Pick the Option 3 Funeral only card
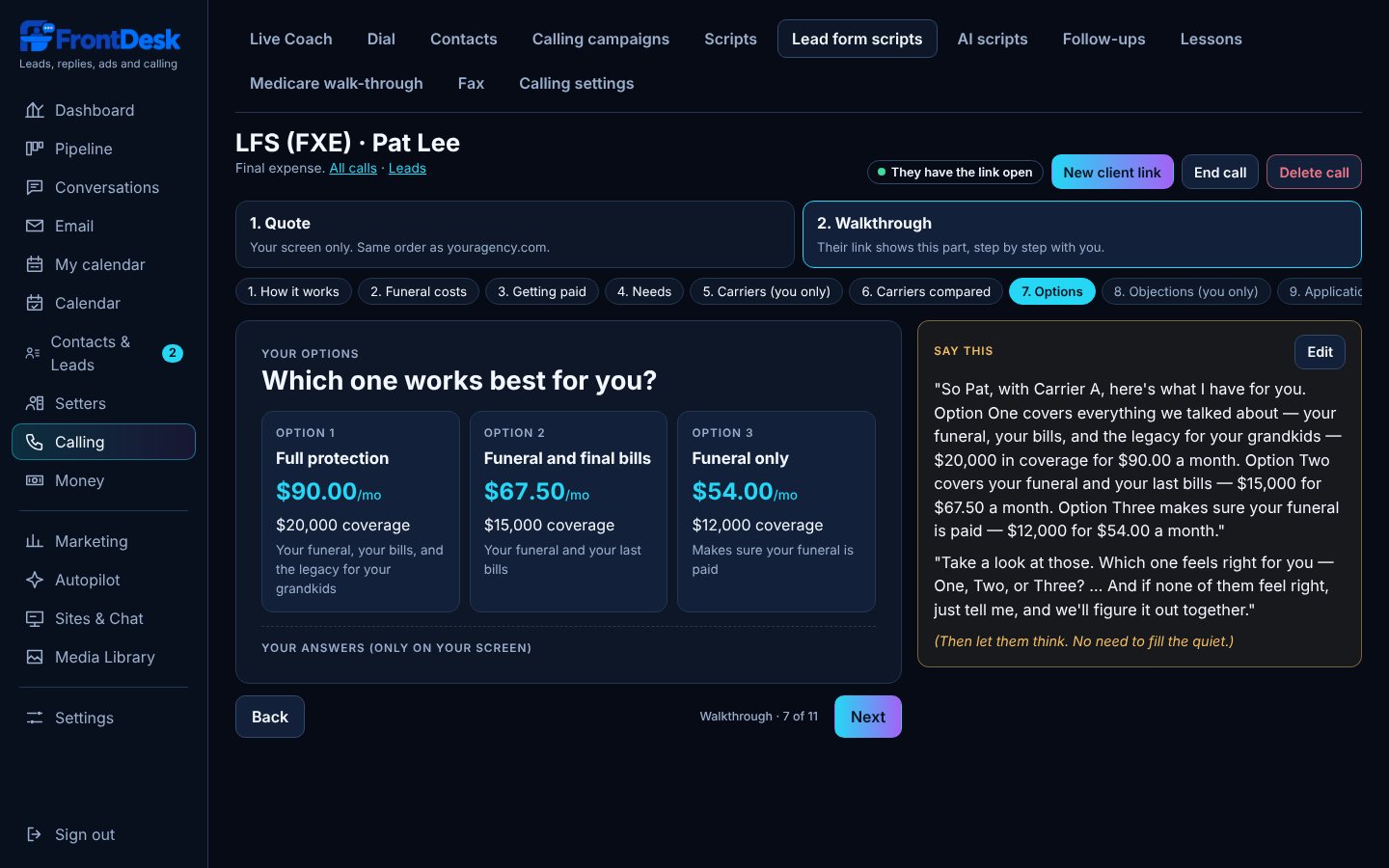Image resolution: width=1389 pixels, height=868 pixels. pyautogui.click(x=776, y=512)
